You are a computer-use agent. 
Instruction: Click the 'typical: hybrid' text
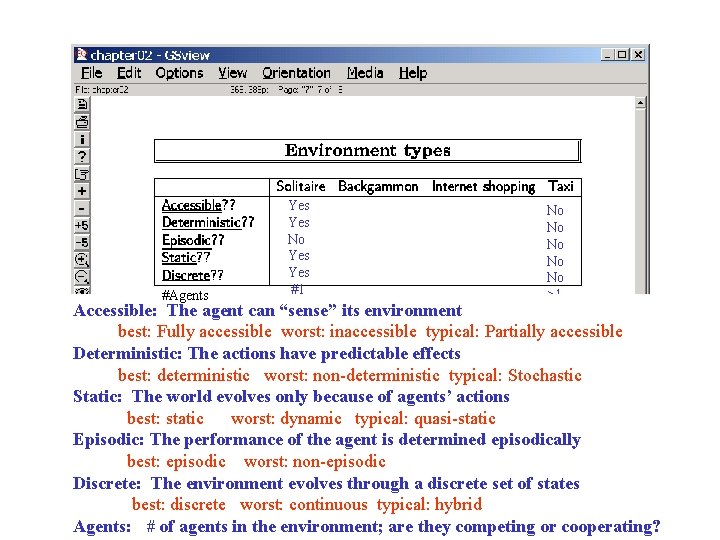(x=429, y=505)
